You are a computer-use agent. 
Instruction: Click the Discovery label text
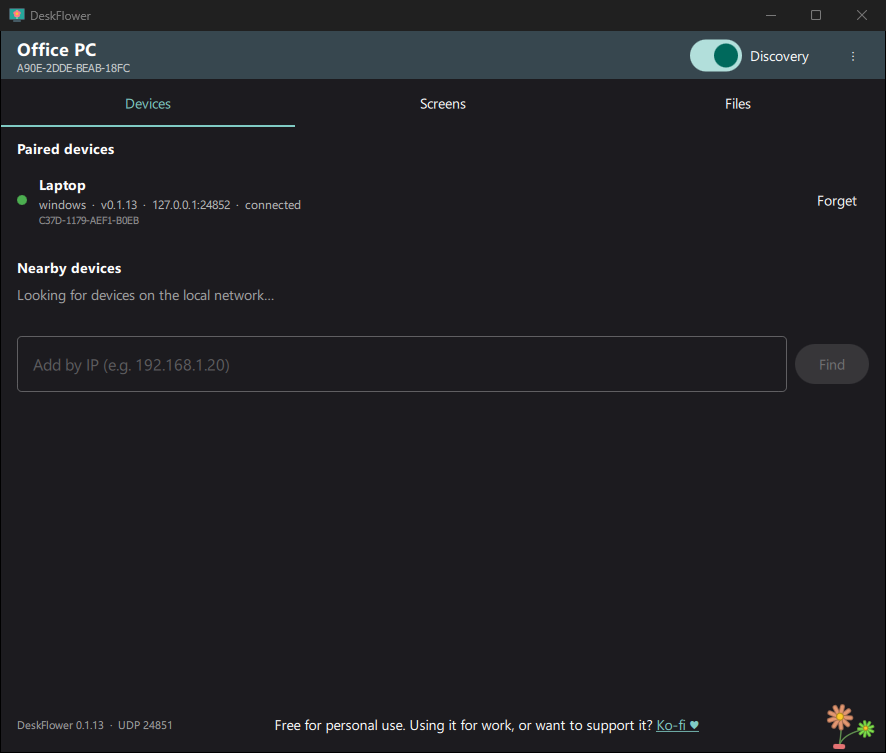779,56
